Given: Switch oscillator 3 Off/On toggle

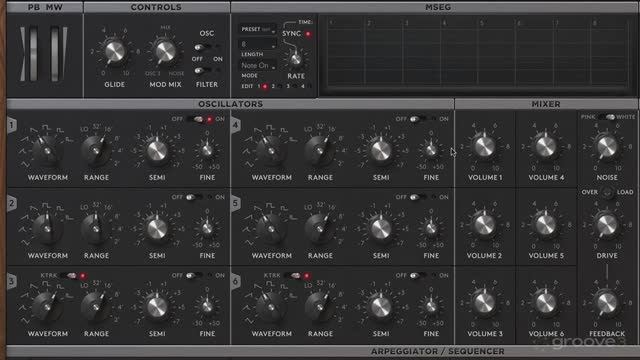Looking at the screenshot, I should (199, 276).
